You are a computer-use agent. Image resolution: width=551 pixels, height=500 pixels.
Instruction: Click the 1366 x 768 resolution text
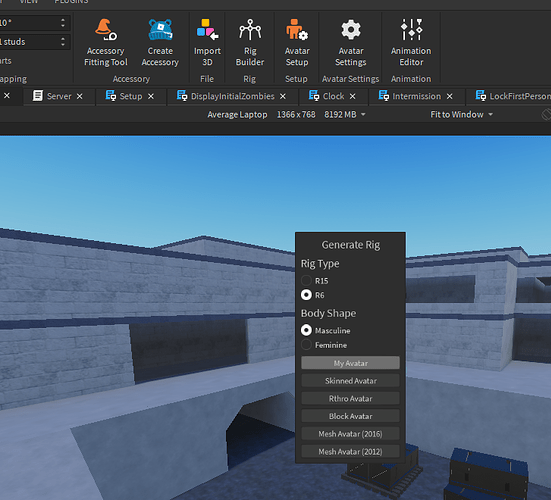pyautogui.click(x=296, y=115)
